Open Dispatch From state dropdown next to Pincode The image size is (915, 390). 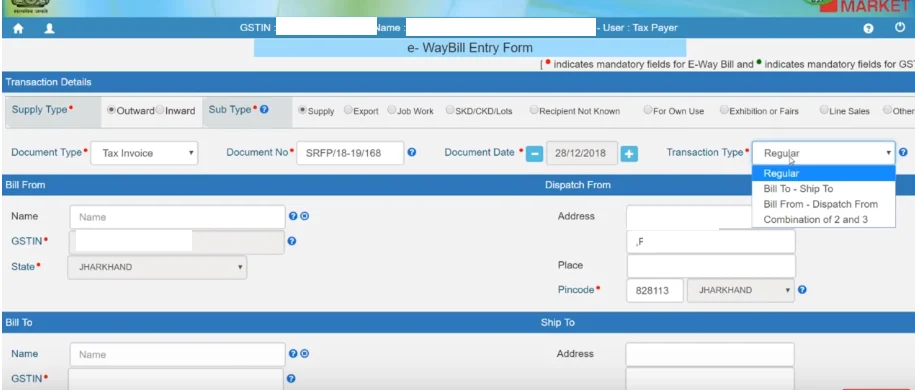(x=741, y=290)
